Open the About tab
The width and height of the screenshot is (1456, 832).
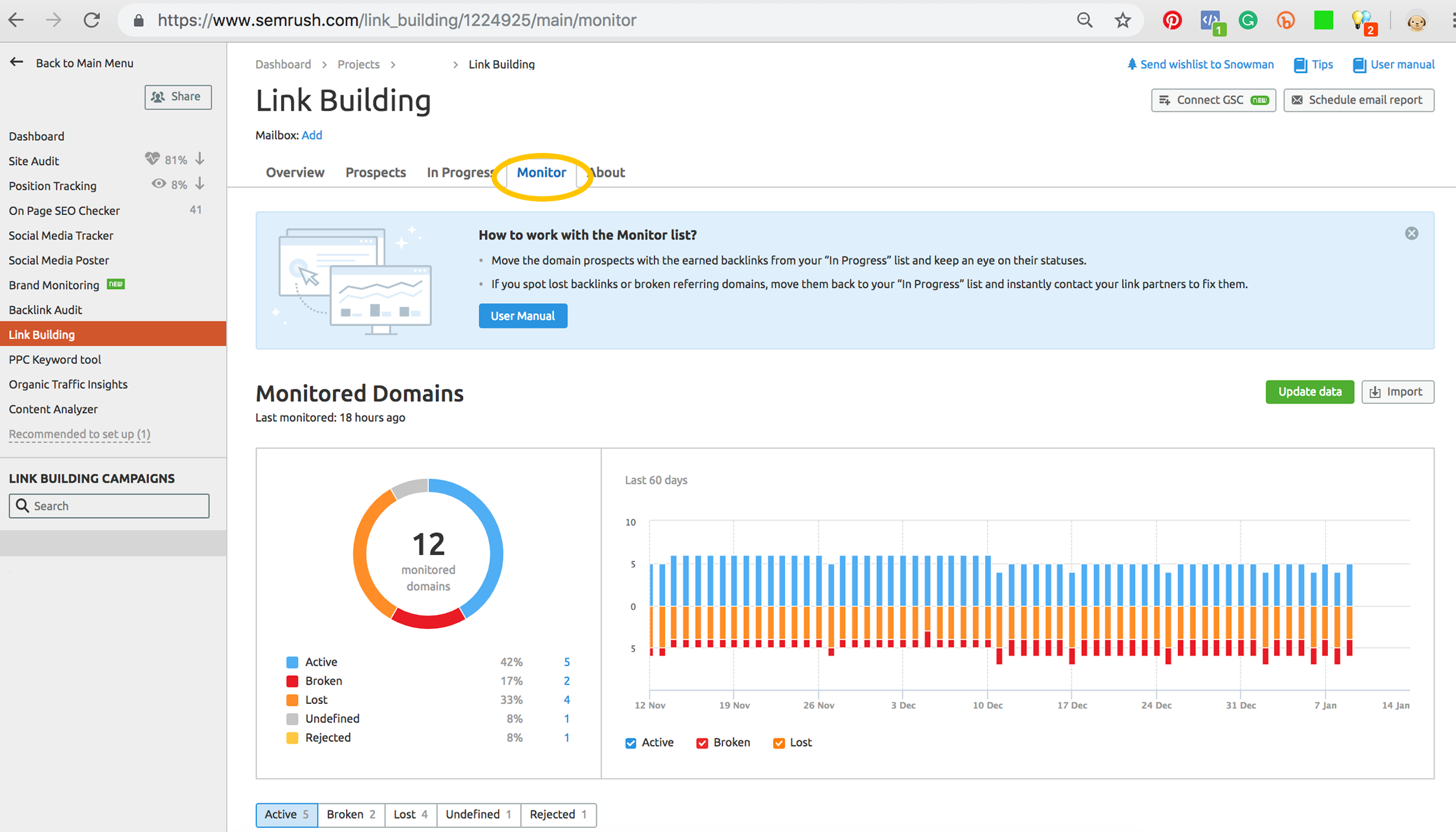tap(606, 172)
